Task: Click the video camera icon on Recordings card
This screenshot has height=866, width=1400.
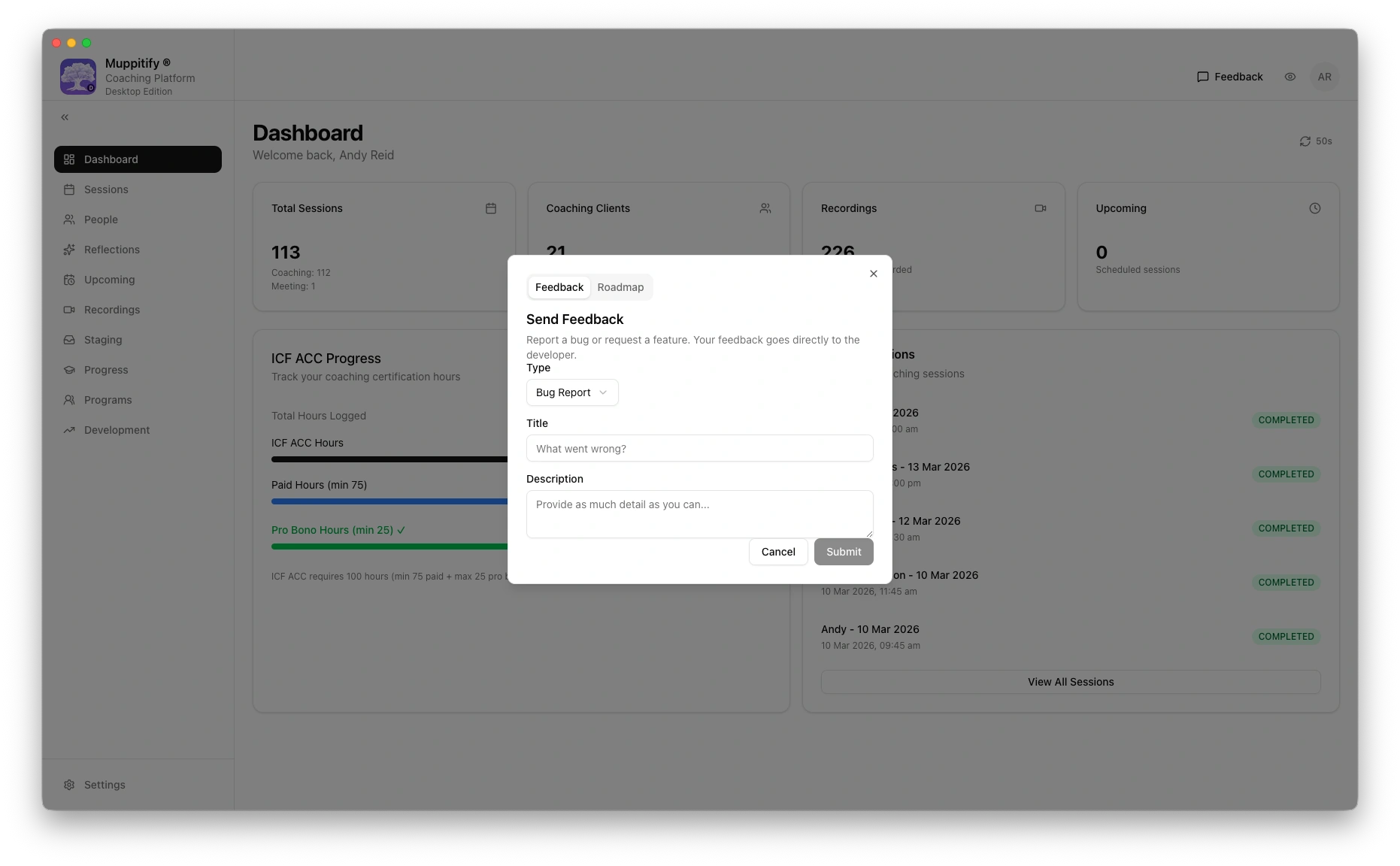Action: click(1040, 208)
